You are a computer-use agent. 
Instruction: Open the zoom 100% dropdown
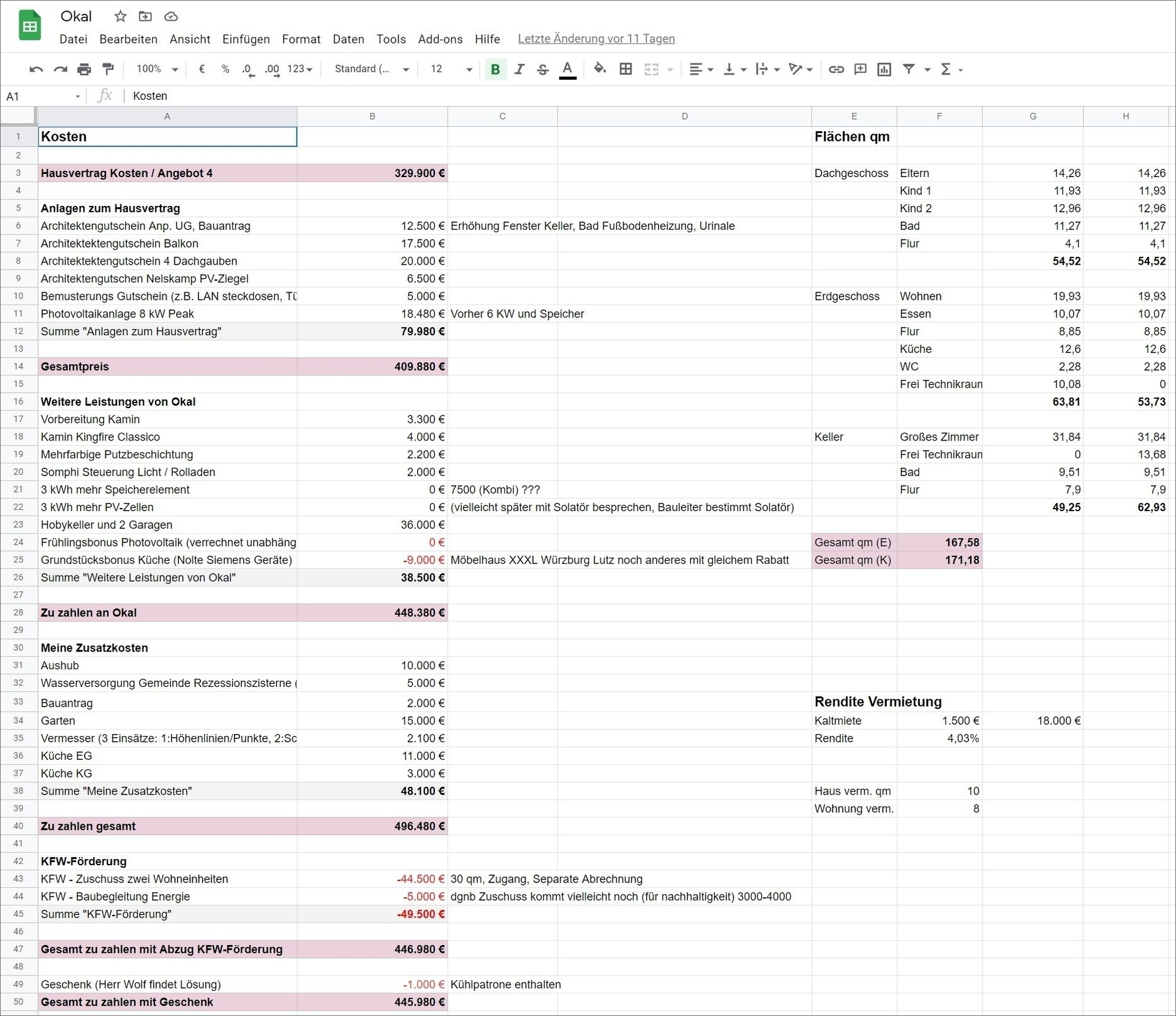coord(157,69)
